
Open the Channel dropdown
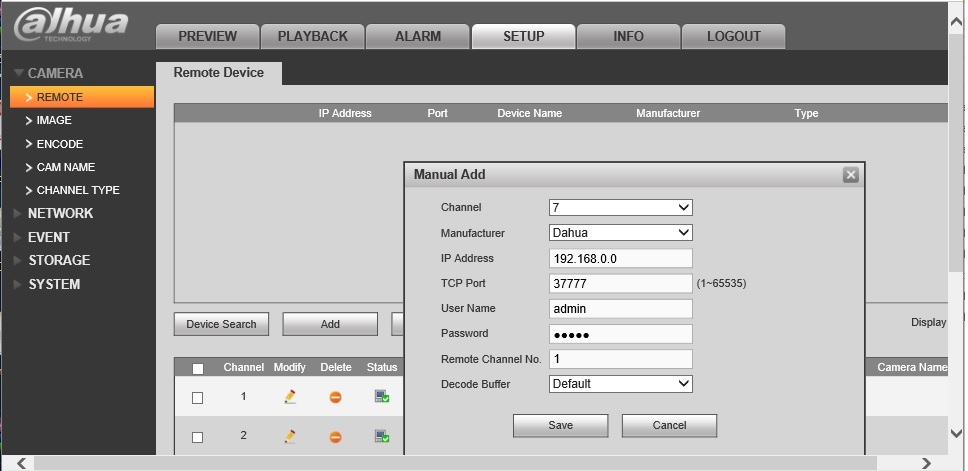(x=620, y=207)
